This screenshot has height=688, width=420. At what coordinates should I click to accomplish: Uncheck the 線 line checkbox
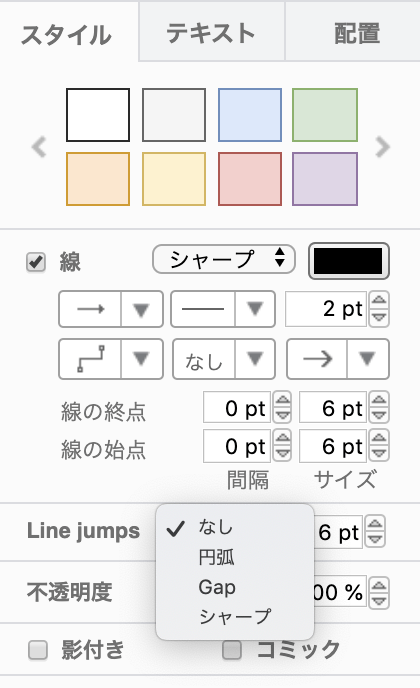click(36, 262)
